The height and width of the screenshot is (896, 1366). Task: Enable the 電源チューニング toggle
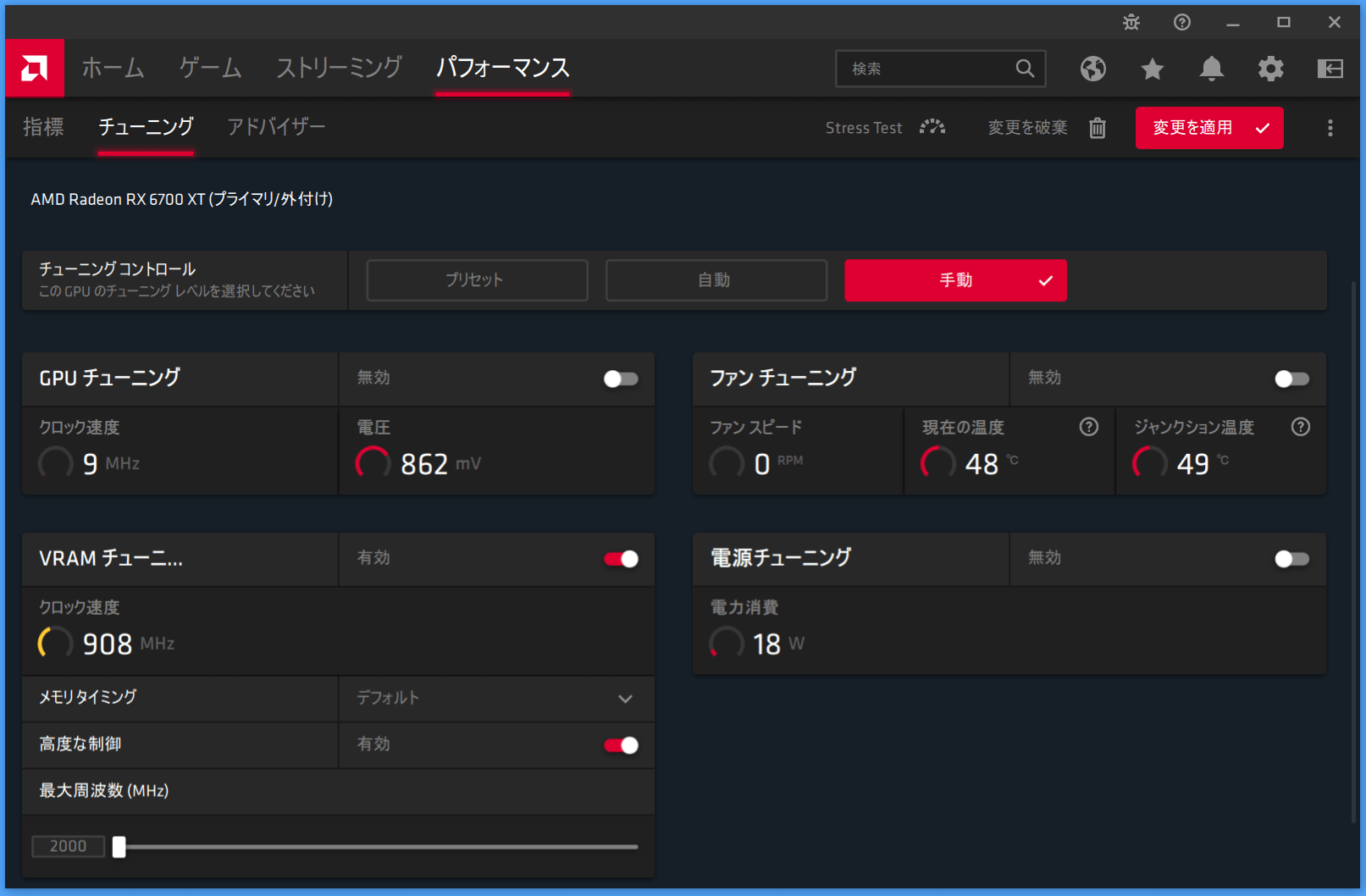1291,559
